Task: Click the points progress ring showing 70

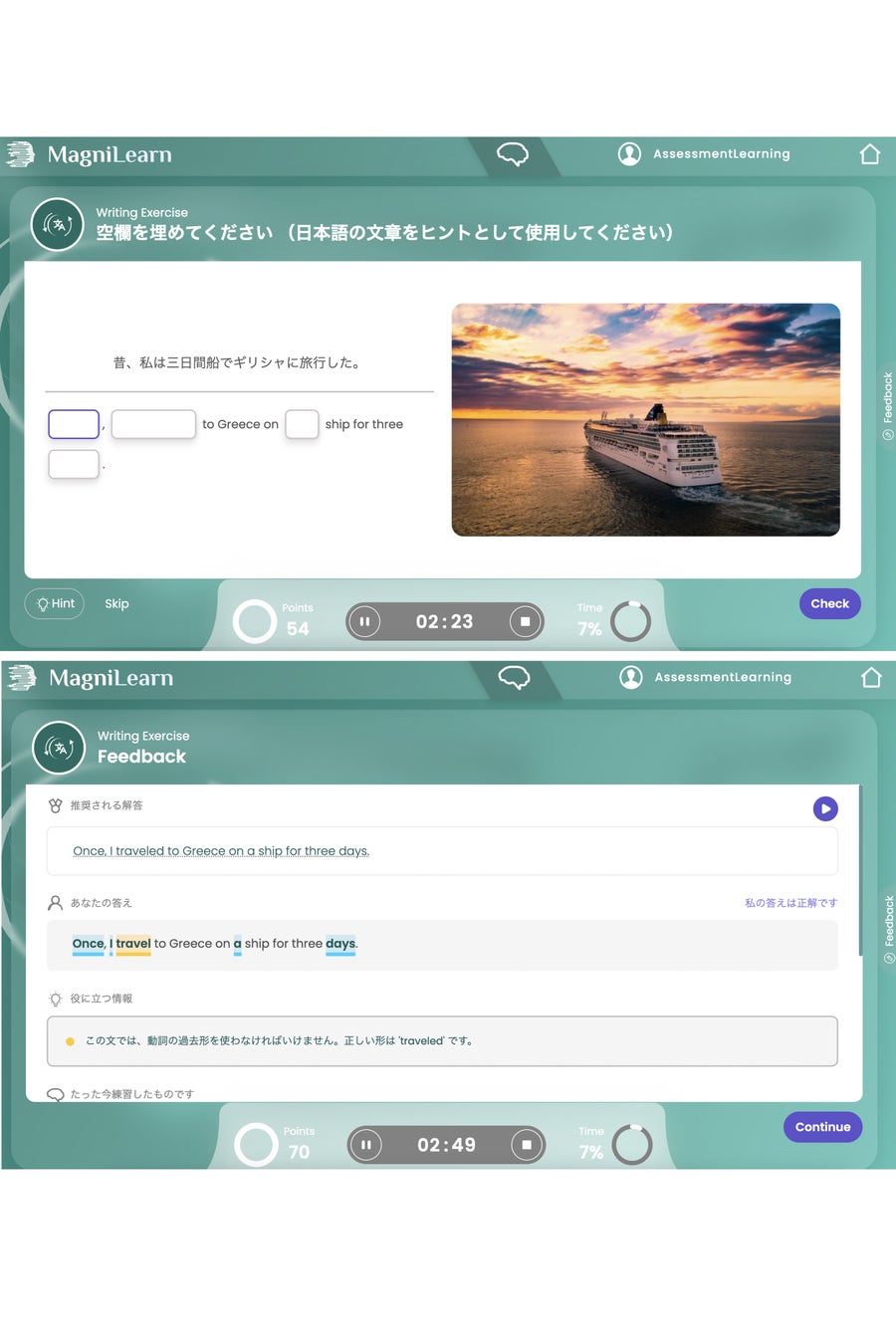Action: 256,1145
